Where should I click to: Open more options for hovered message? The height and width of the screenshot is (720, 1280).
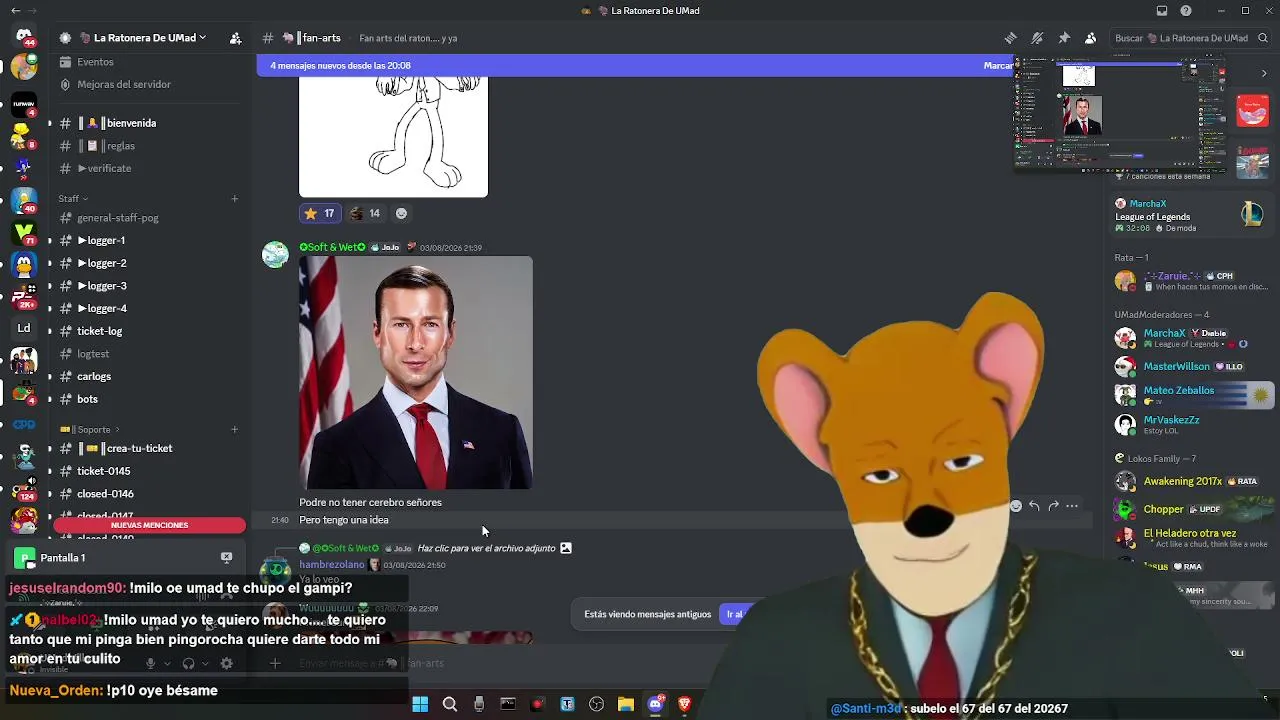tap(1072, 506)
